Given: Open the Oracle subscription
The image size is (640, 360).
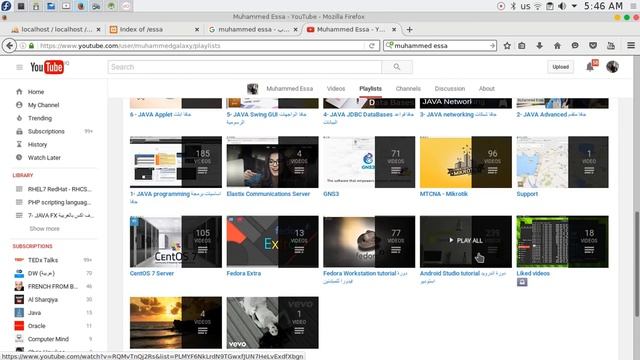Looking at the screenshot, I should tap(36, 326).
